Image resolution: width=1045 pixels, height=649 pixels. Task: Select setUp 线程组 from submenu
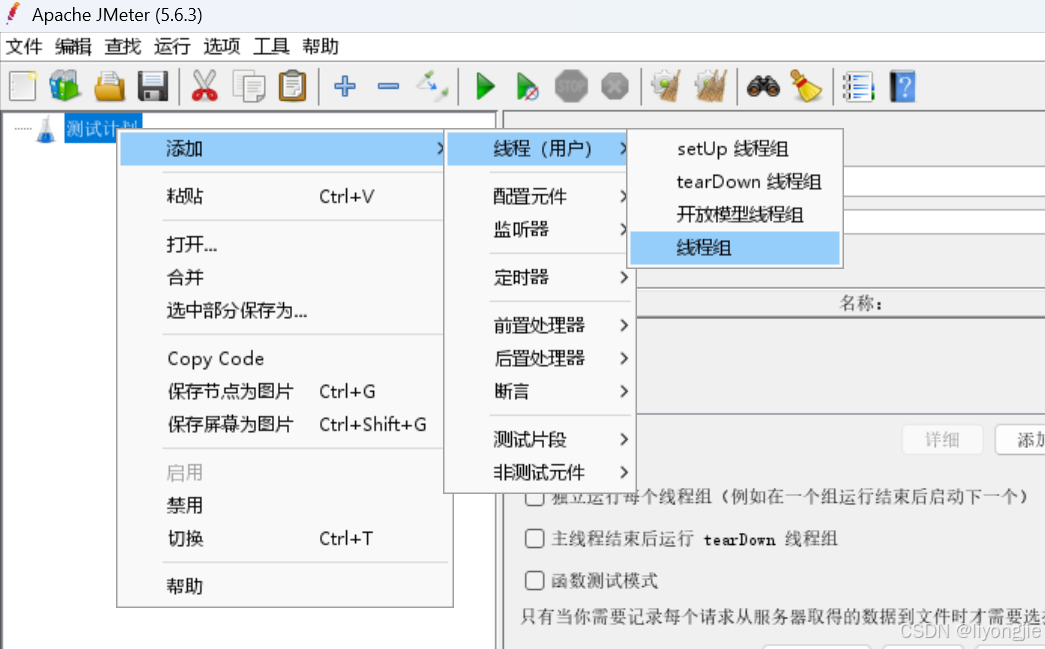tap(734, 149)
